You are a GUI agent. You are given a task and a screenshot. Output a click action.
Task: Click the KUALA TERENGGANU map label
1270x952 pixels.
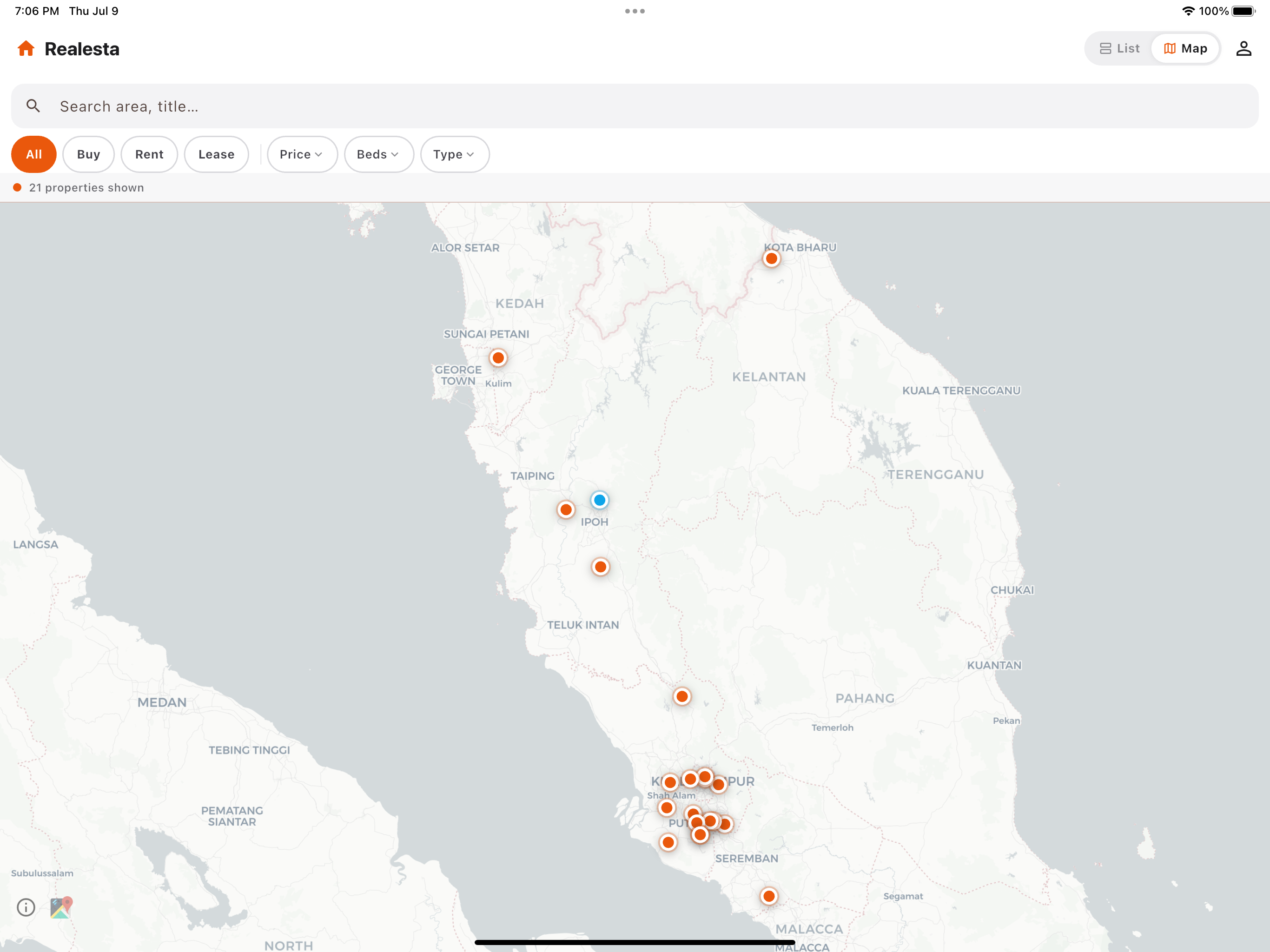[961, 390]
